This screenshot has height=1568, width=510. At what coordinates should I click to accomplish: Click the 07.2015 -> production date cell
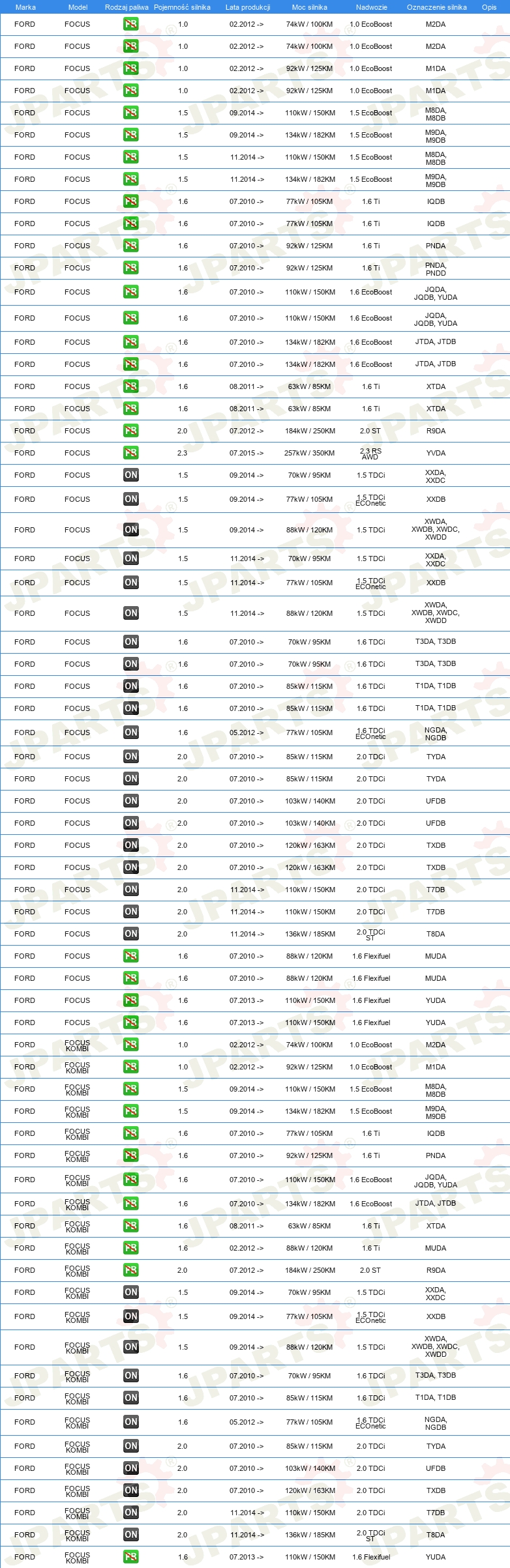point(247,453)
